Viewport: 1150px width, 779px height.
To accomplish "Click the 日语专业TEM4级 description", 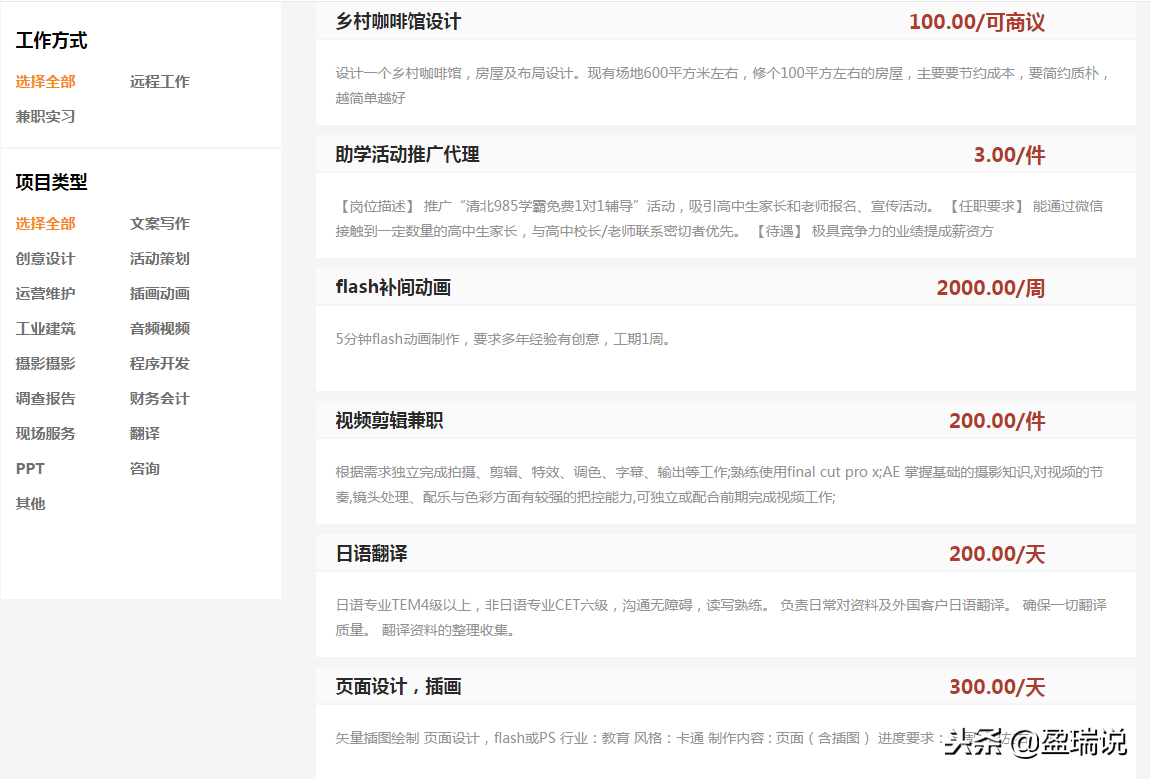I will point(721,618).
